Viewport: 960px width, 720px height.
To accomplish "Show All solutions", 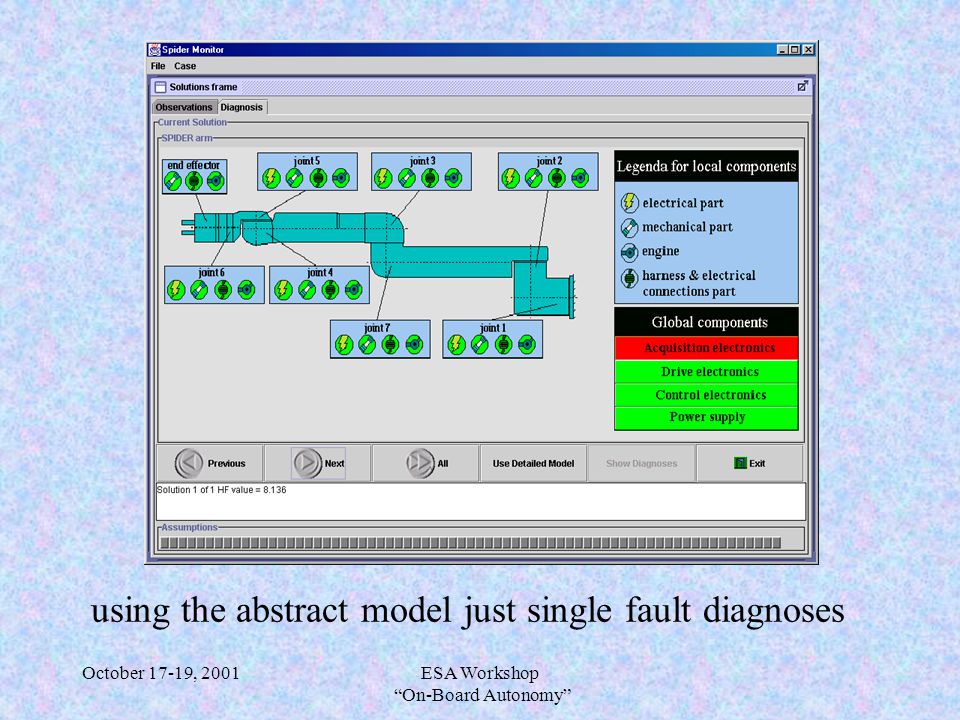I will point(426,463).
